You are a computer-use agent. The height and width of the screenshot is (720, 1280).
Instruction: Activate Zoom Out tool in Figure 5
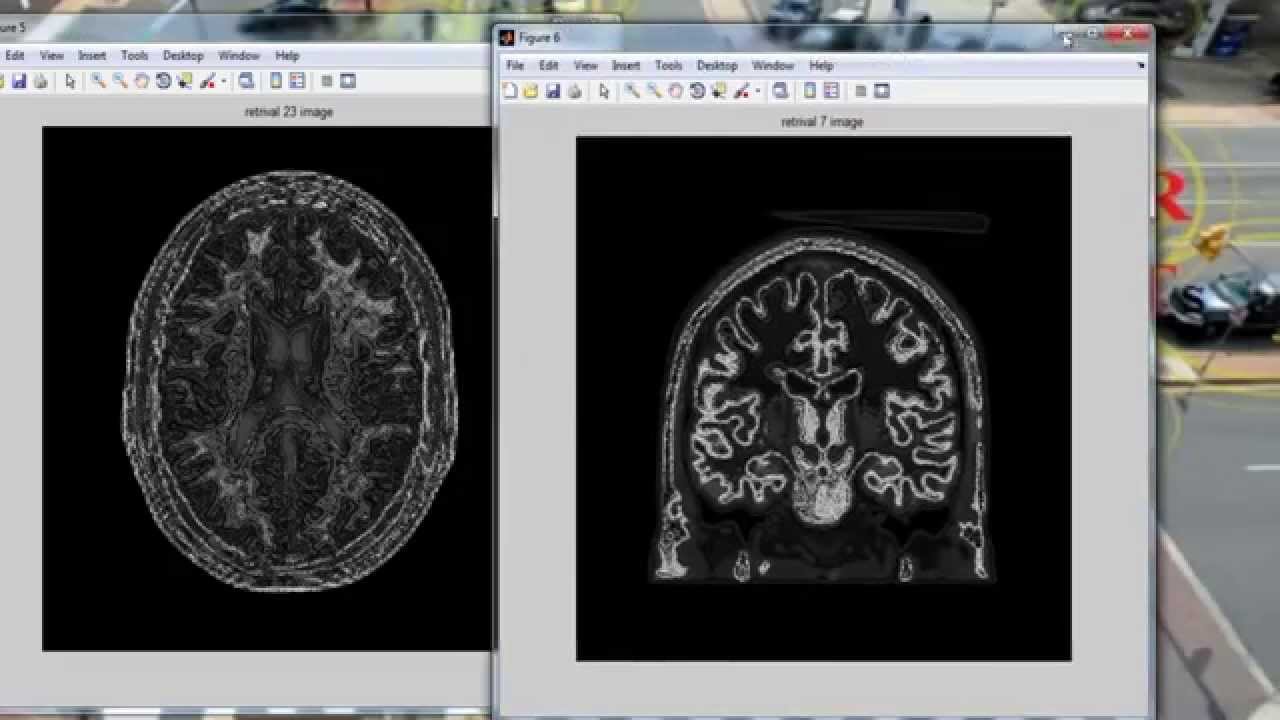point(120,81)
